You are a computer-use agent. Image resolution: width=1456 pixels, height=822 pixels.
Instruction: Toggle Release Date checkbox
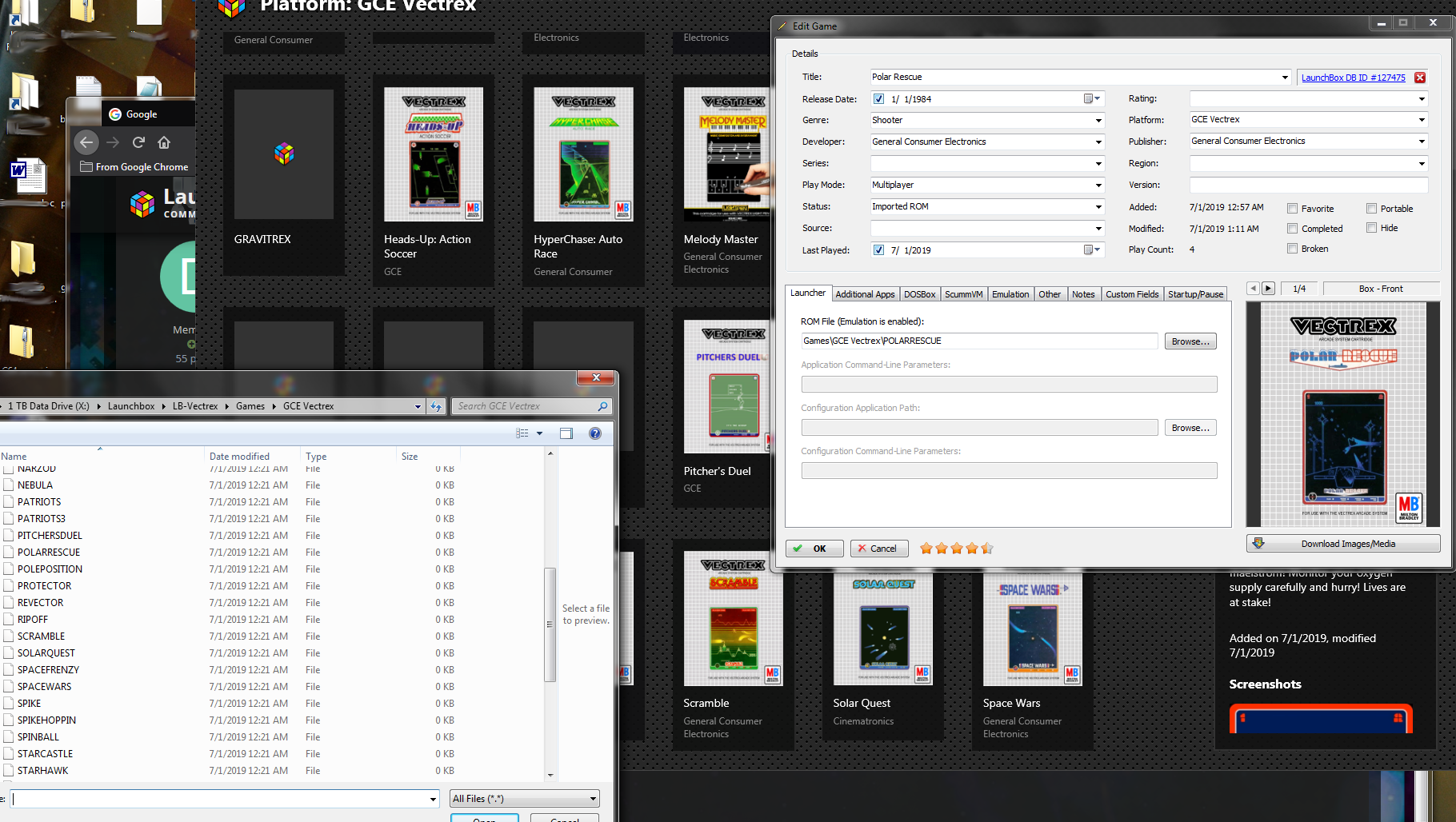coord(879,99)
